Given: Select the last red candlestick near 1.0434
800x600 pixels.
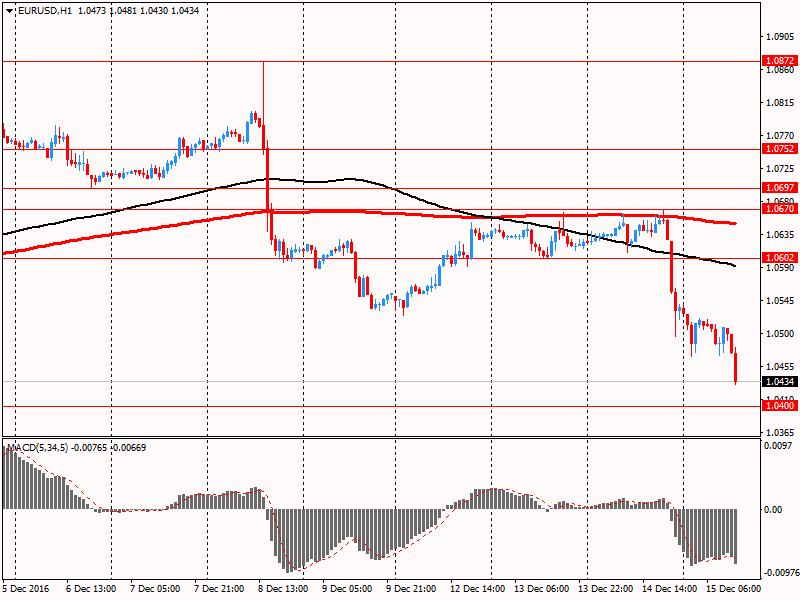Looking at the screenshot, I should (736, 366).
